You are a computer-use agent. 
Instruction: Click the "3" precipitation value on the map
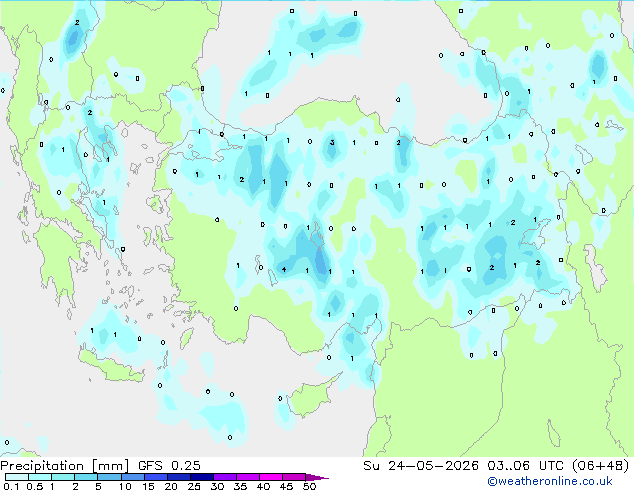click(x=332, y=142)
